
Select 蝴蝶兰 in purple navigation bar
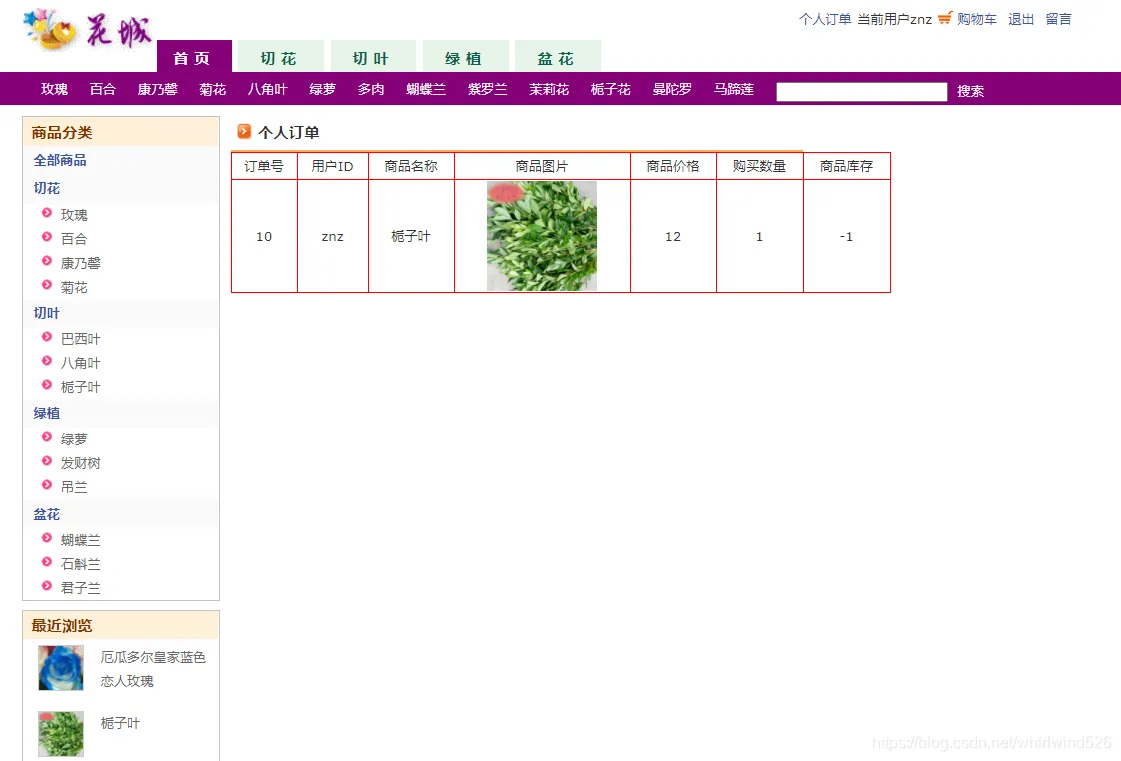click(x=426, y=89)
